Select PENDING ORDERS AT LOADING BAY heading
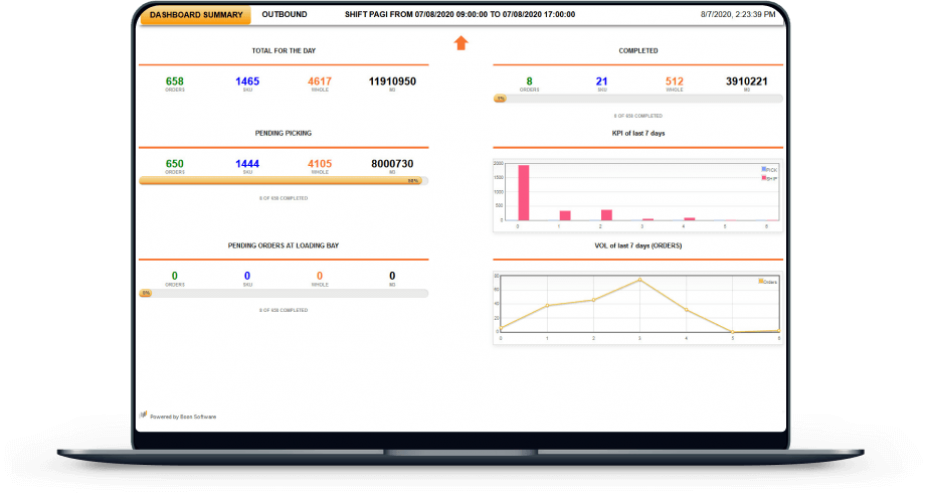Screen dimensions: 930x494 [x=284, y=246]
